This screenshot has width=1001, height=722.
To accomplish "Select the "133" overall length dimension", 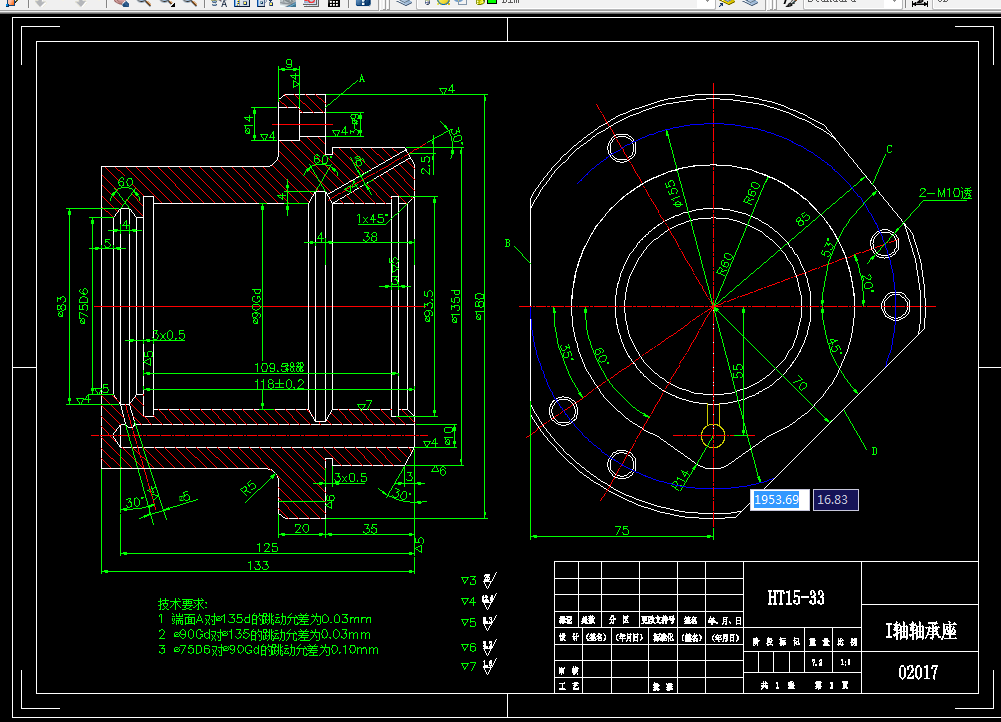I will point(258,564).
